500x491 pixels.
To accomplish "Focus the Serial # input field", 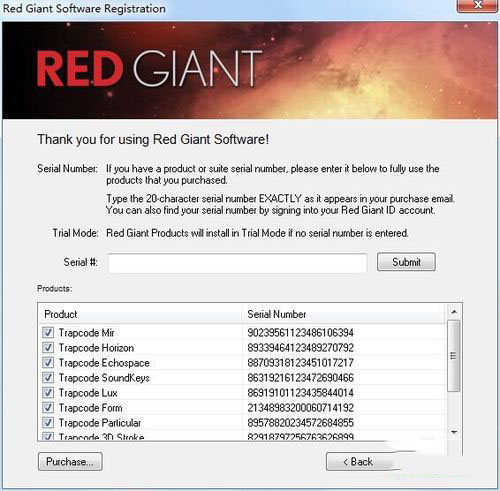I will point(237,263).
